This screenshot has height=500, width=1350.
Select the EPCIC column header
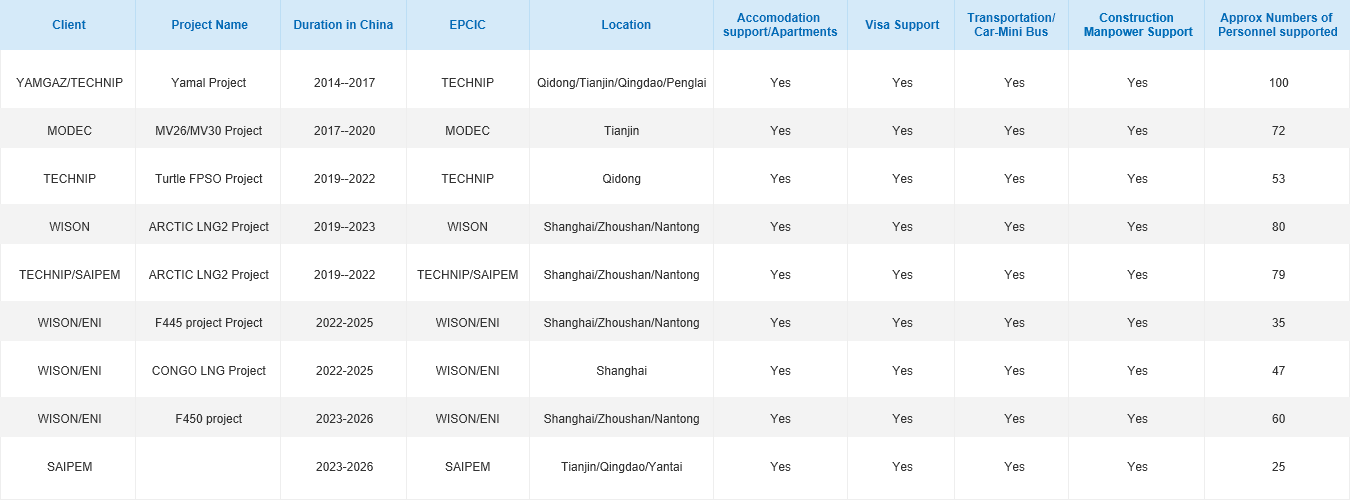pyautogui.click(x=467, y=25)
